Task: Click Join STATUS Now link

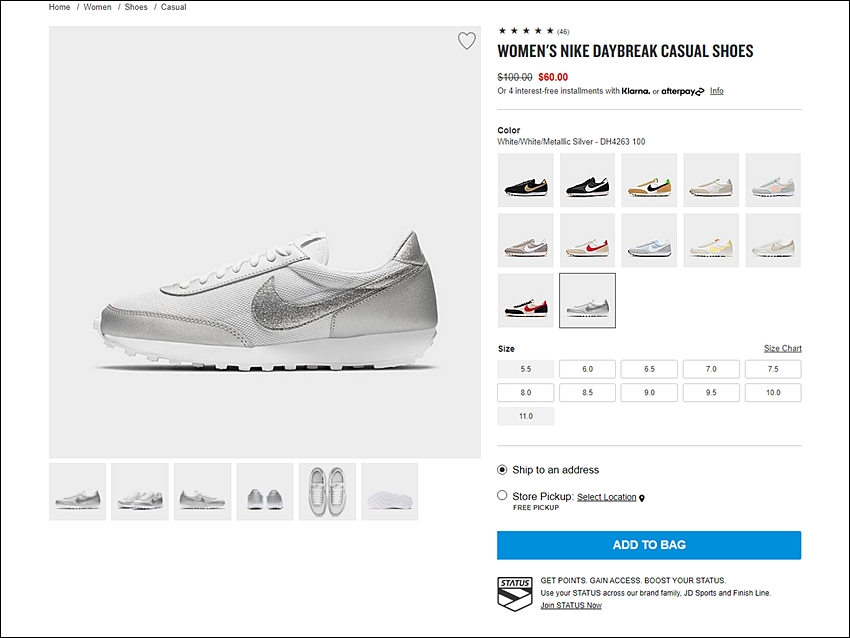Action: 571,605
